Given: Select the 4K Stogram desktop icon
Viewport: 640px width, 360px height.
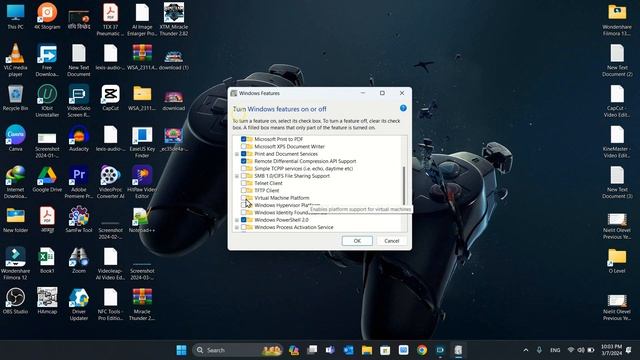Looking at the screenshot, I should pyautogui.click(x=47, y=17).
